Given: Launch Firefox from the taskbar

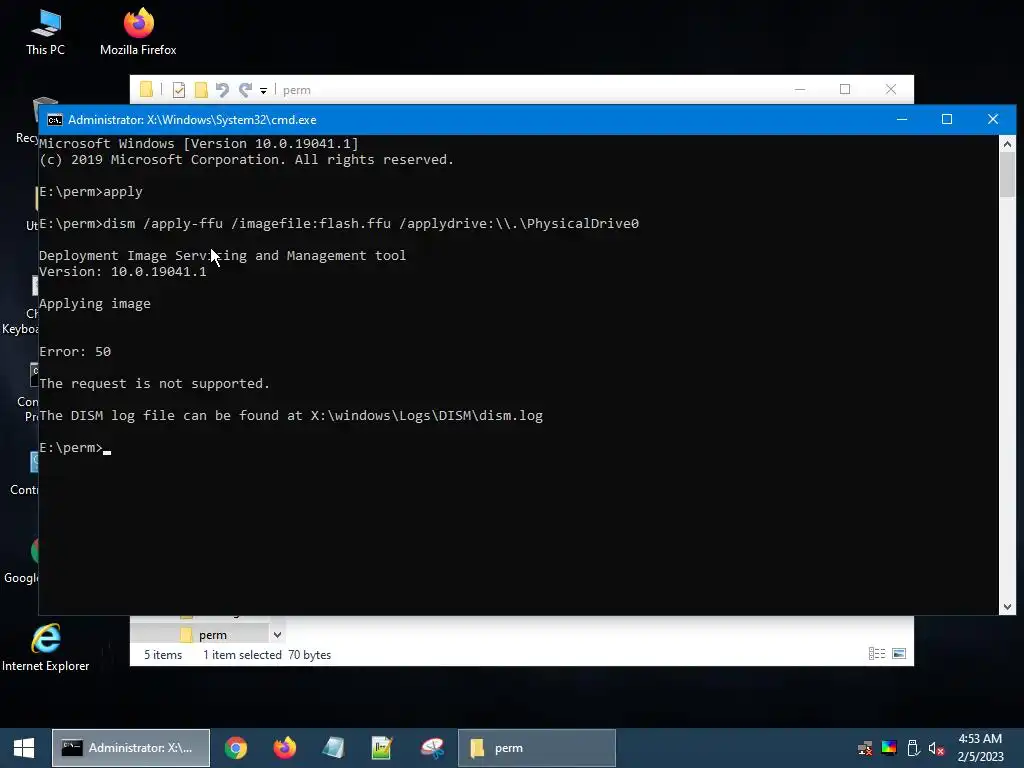Looking at the screenshot, I should (284, 748).
